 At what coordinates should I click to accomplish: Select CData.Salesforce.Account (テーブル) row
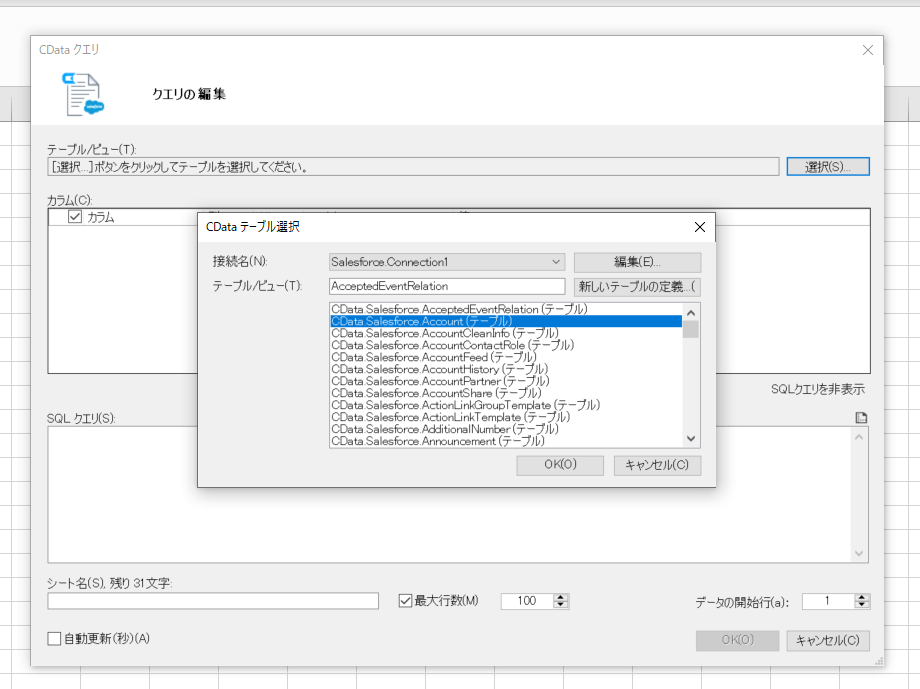[x=506, y=321]
